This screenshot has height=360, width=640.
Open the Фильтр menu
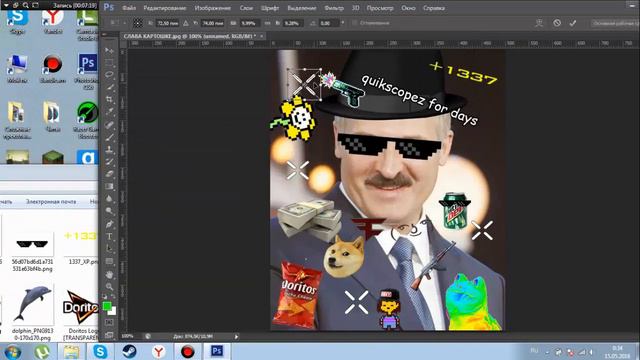tap(334, 8)
